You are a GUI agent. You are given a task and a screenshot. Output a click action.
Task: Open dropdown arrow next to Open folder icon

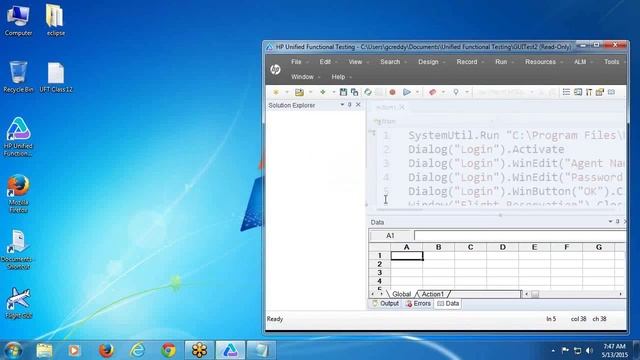pos(310,92)
